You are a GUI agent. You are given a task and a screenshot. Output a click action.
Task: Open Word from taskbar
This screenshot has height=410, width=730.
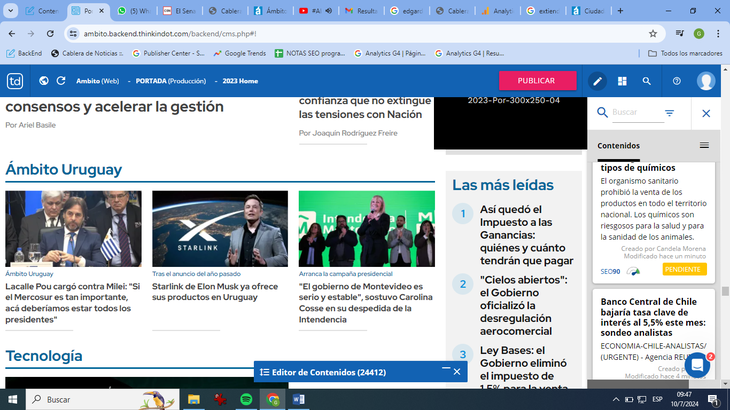(x=298, y=399)
